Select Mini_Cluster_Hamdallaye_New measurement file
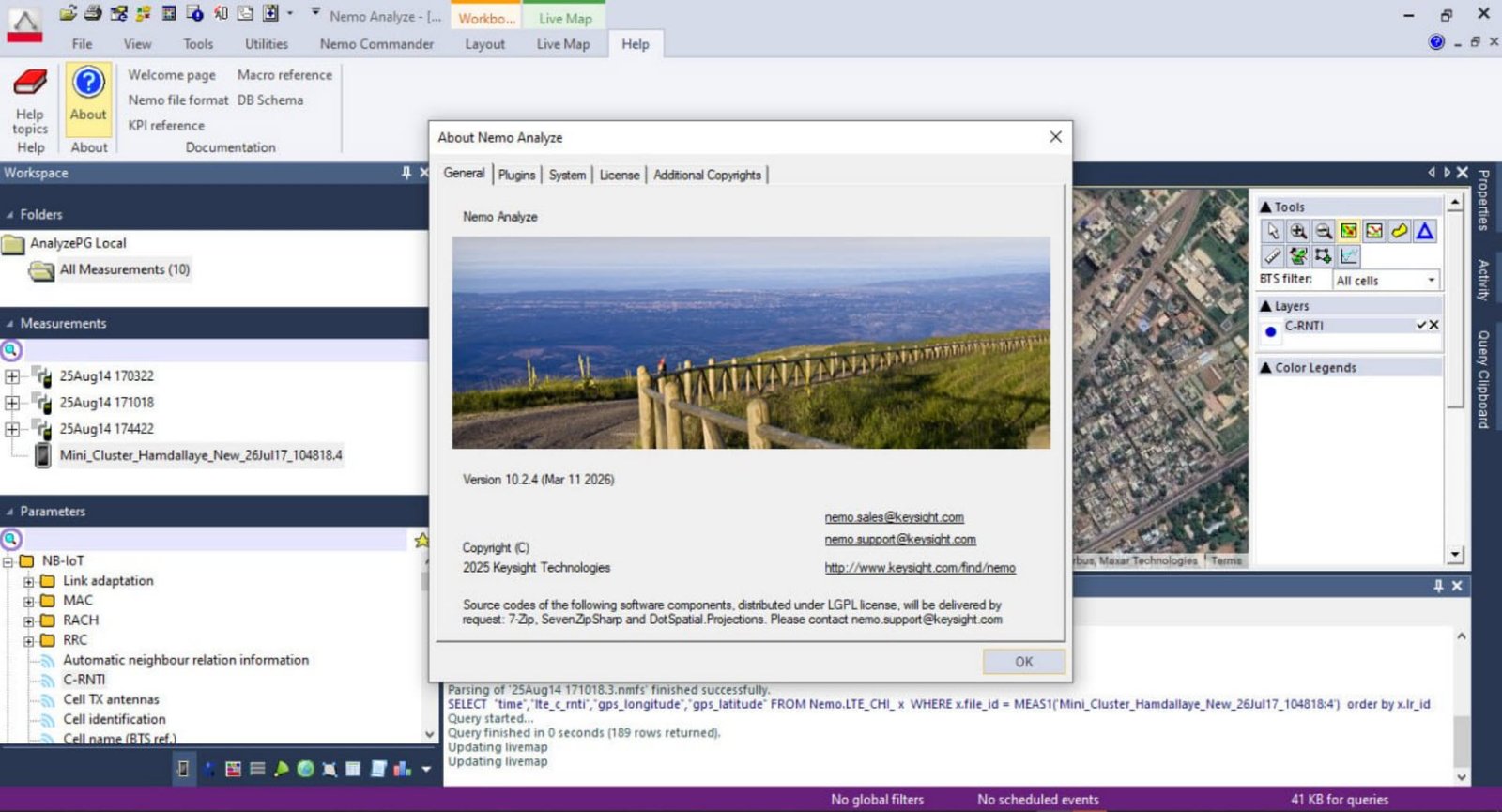The image size is (1502, 812). [201, 455]
